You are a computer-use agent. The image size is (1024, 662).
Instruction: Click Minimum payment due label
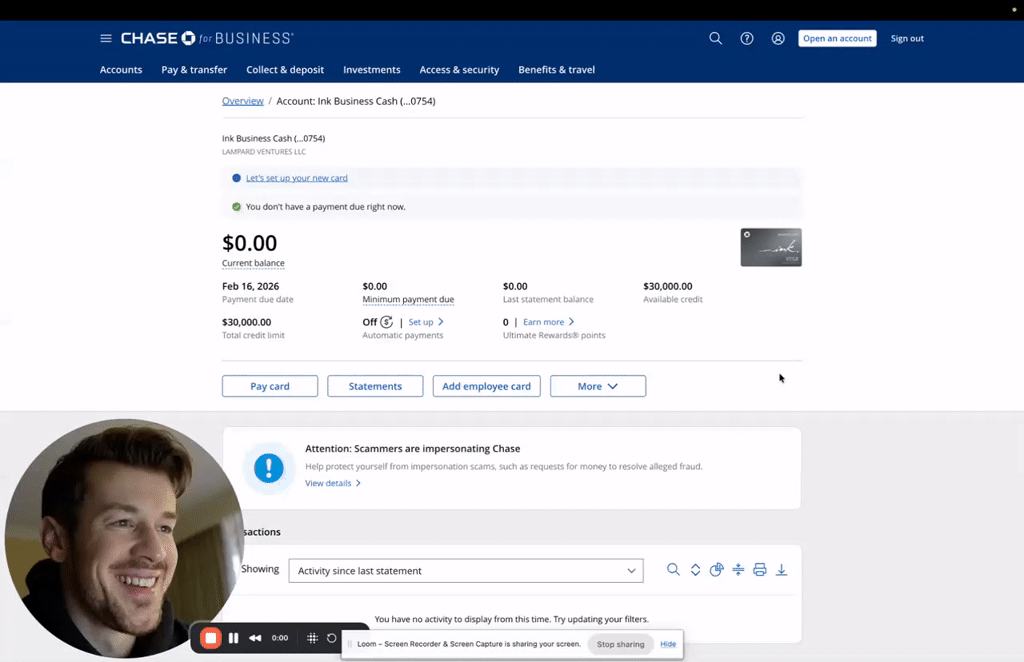[408, 300]
